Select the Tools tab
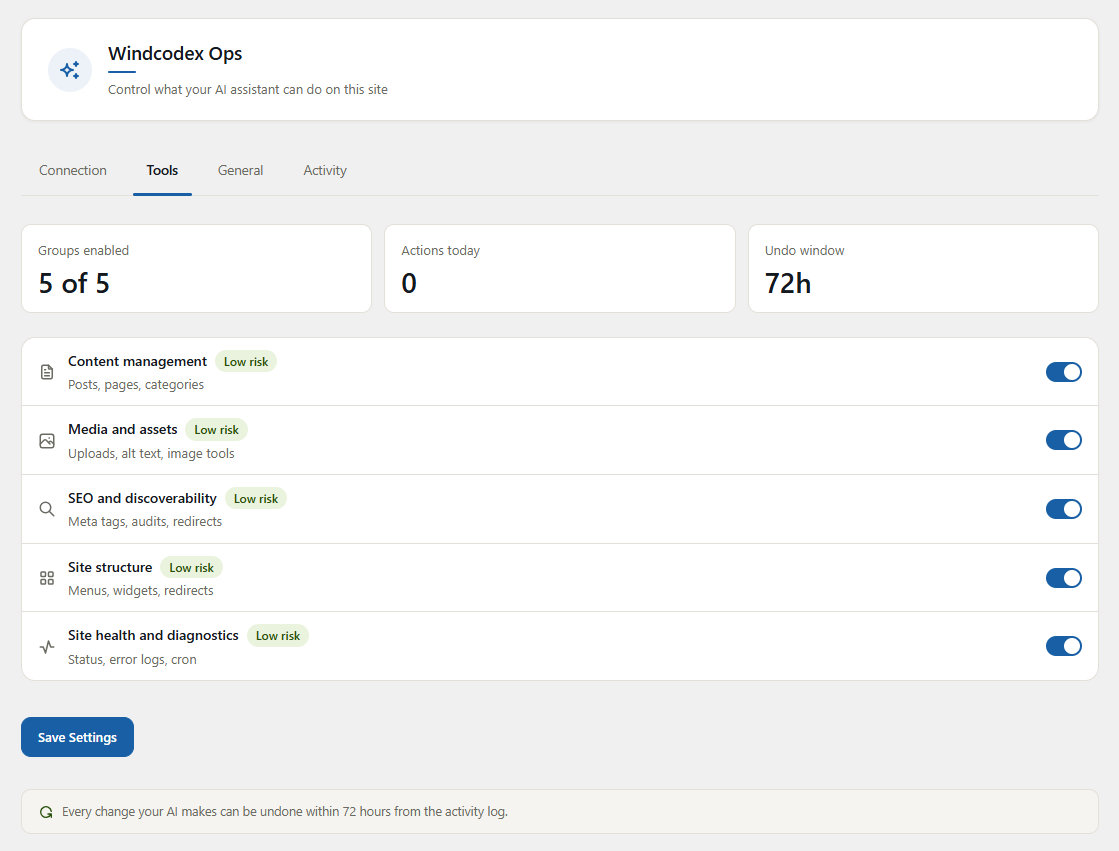1119x851 pixels. click(162, 171)
